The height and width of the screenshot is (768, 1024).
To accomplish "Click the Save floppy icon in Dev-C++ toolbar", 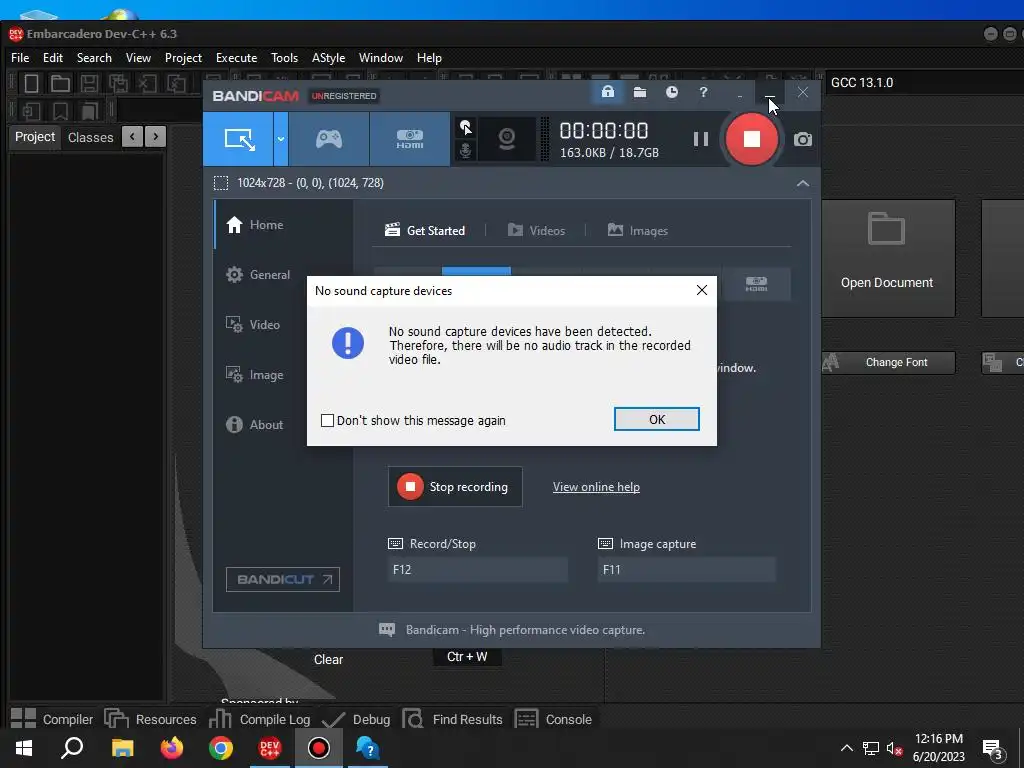I will click(89, 83).
